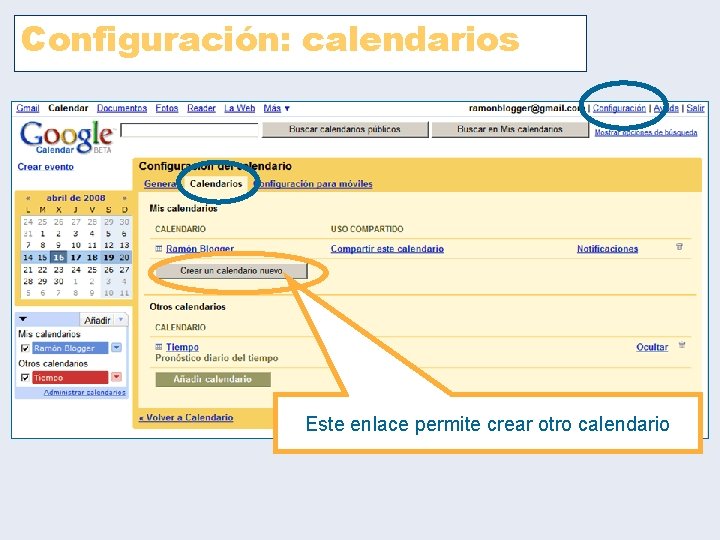720x540 pixels.
Task: Toggle the Ramón Blogger calendar checkbox
Action: (x=25, y=348)
